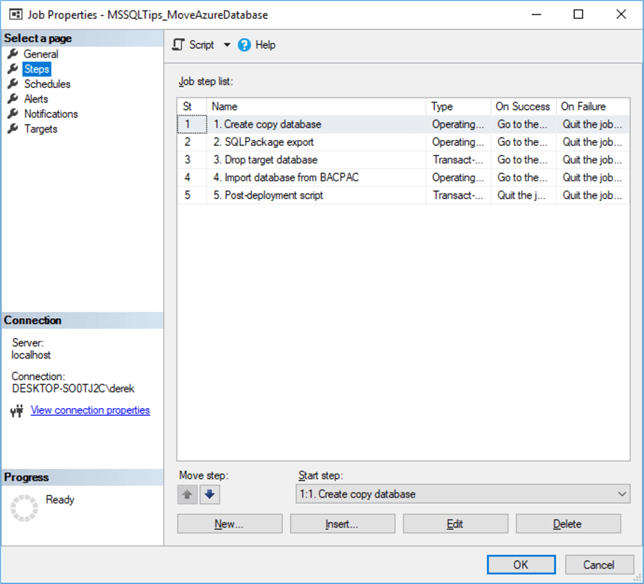Open the General page
644x584 pixels.
pos(41,54)
